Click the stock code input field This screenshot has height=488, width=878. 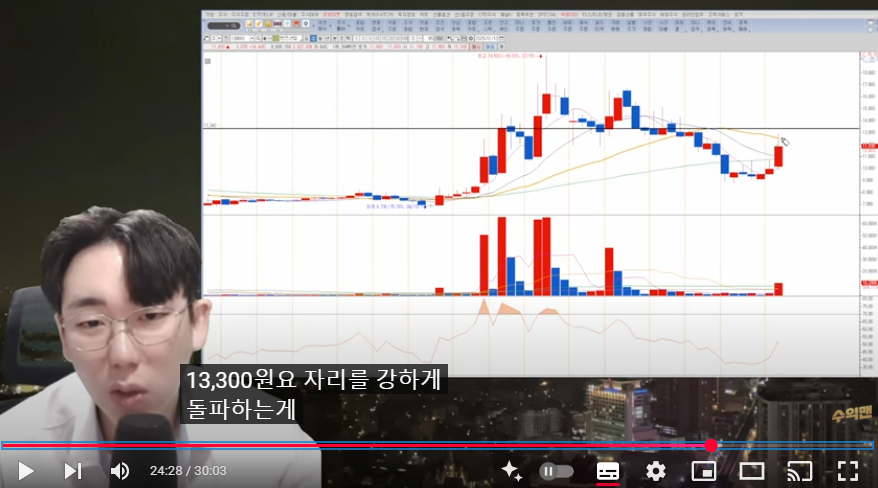coord(240,38)
